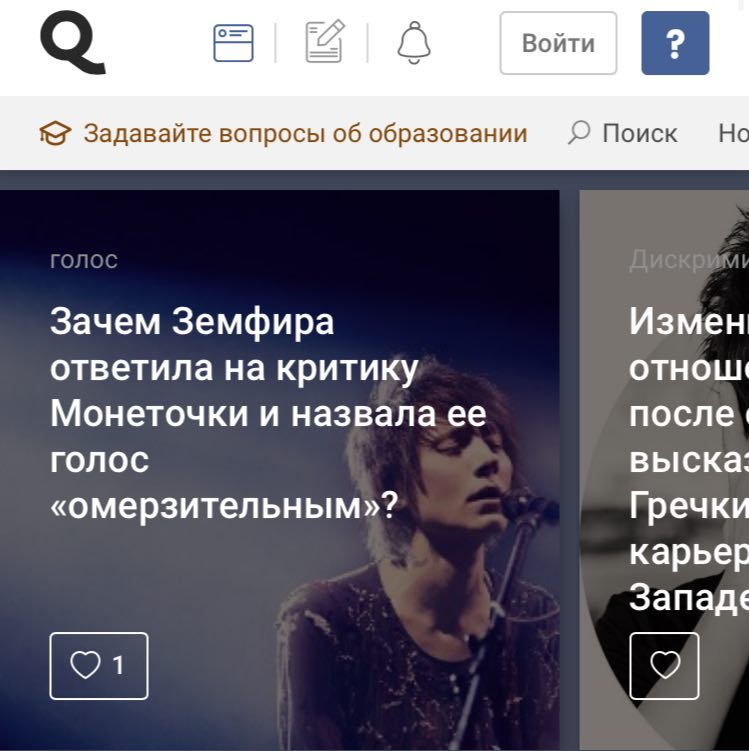Image resolution: width=749 pixels, height=751 pixels.
Task: Click the graduation cap icon
Action: click(x=55, y=133)
